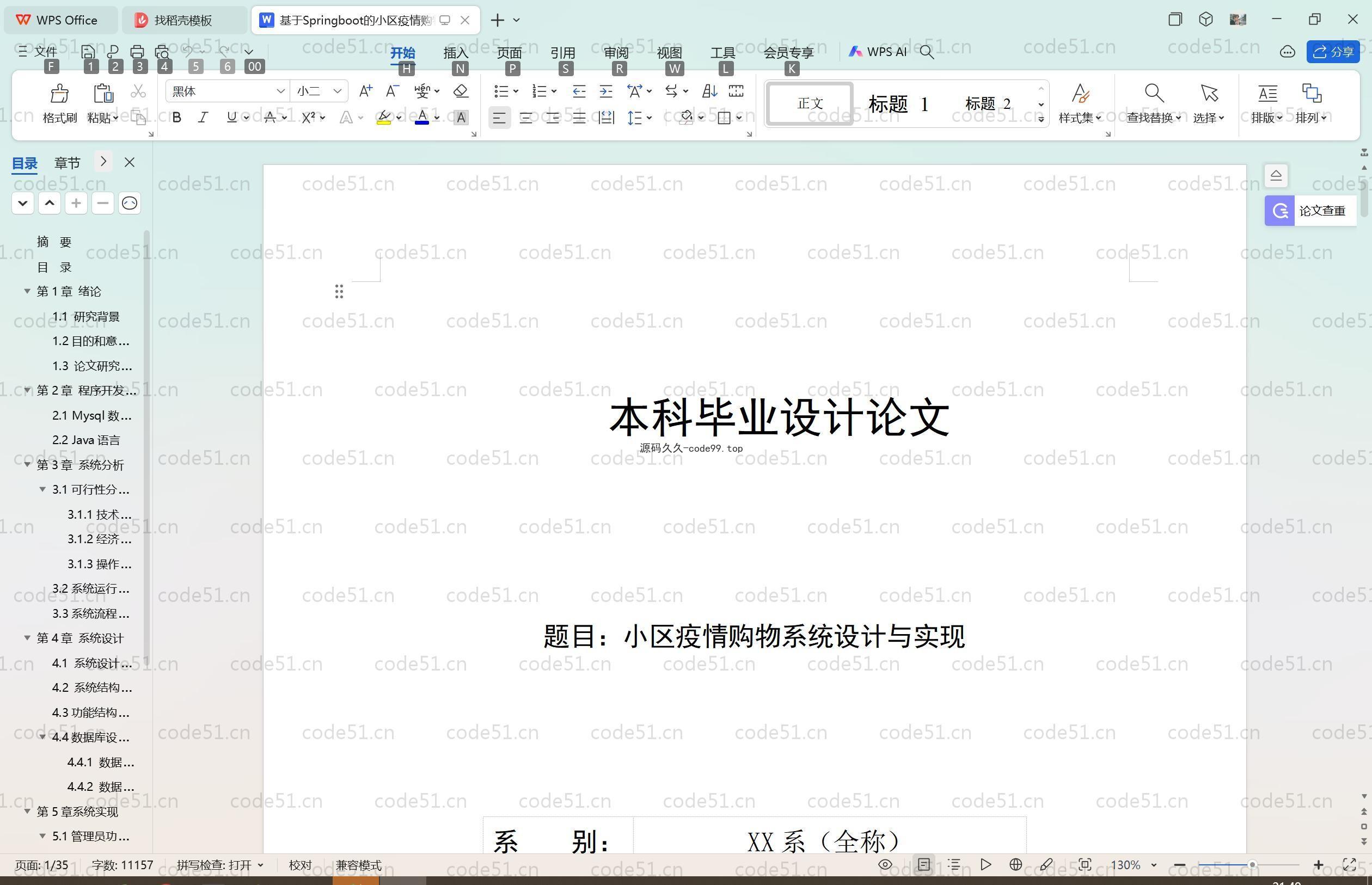Viewport: 1372px width, 885px height.
Task: Toggle center text alignment
Action: point(526,119)
